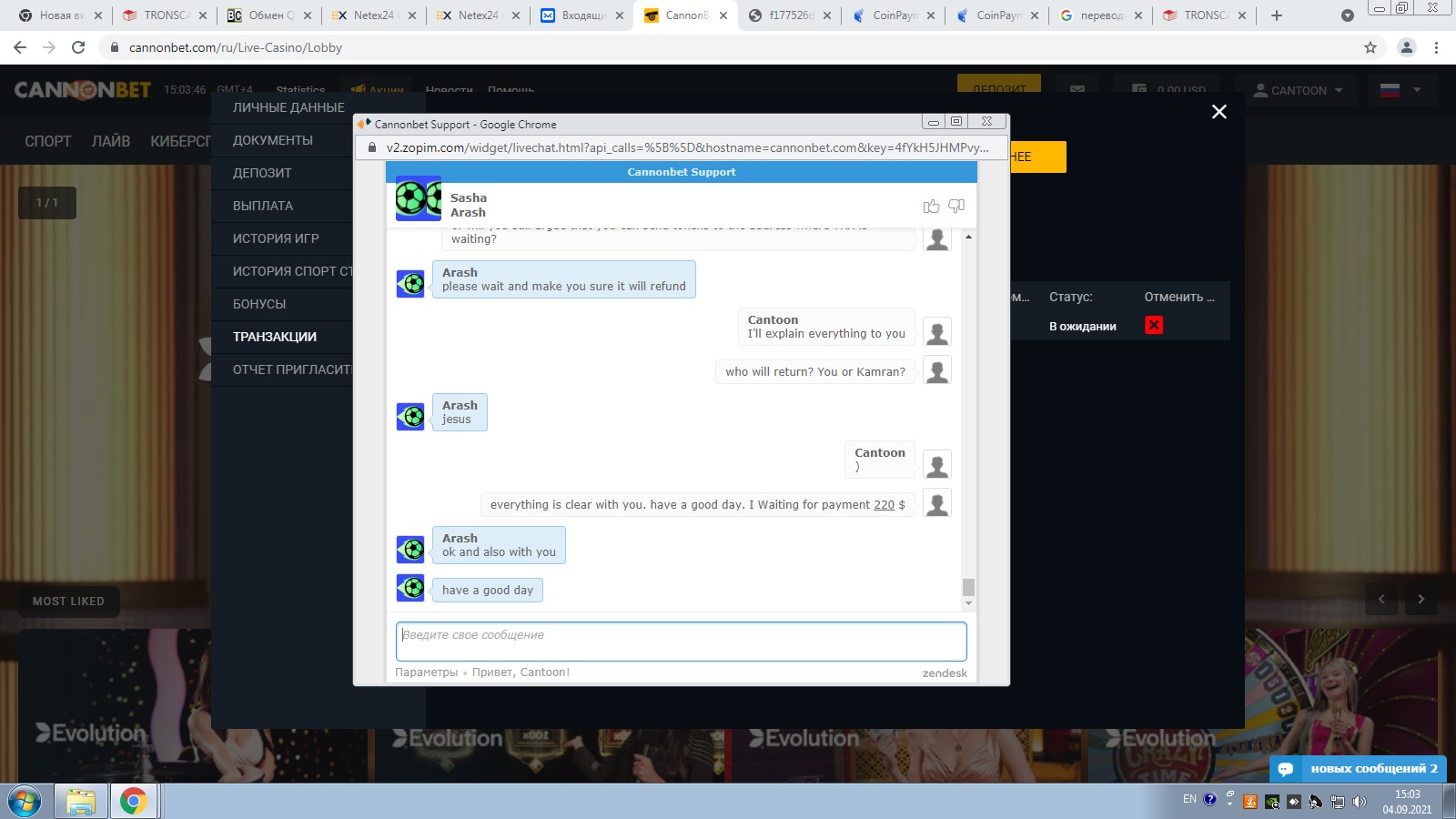Open File Explorer from the taskbar

point(81,802)
